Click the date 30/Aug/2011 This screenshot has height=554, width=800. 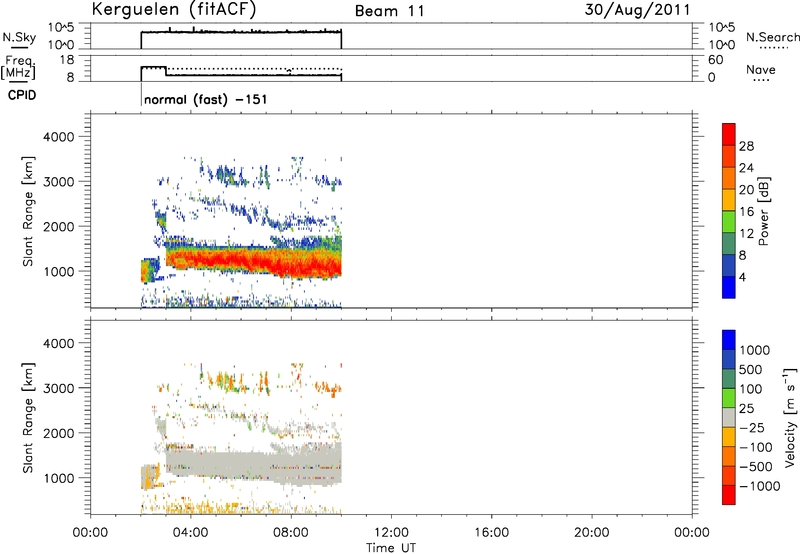tap(637, 10)
